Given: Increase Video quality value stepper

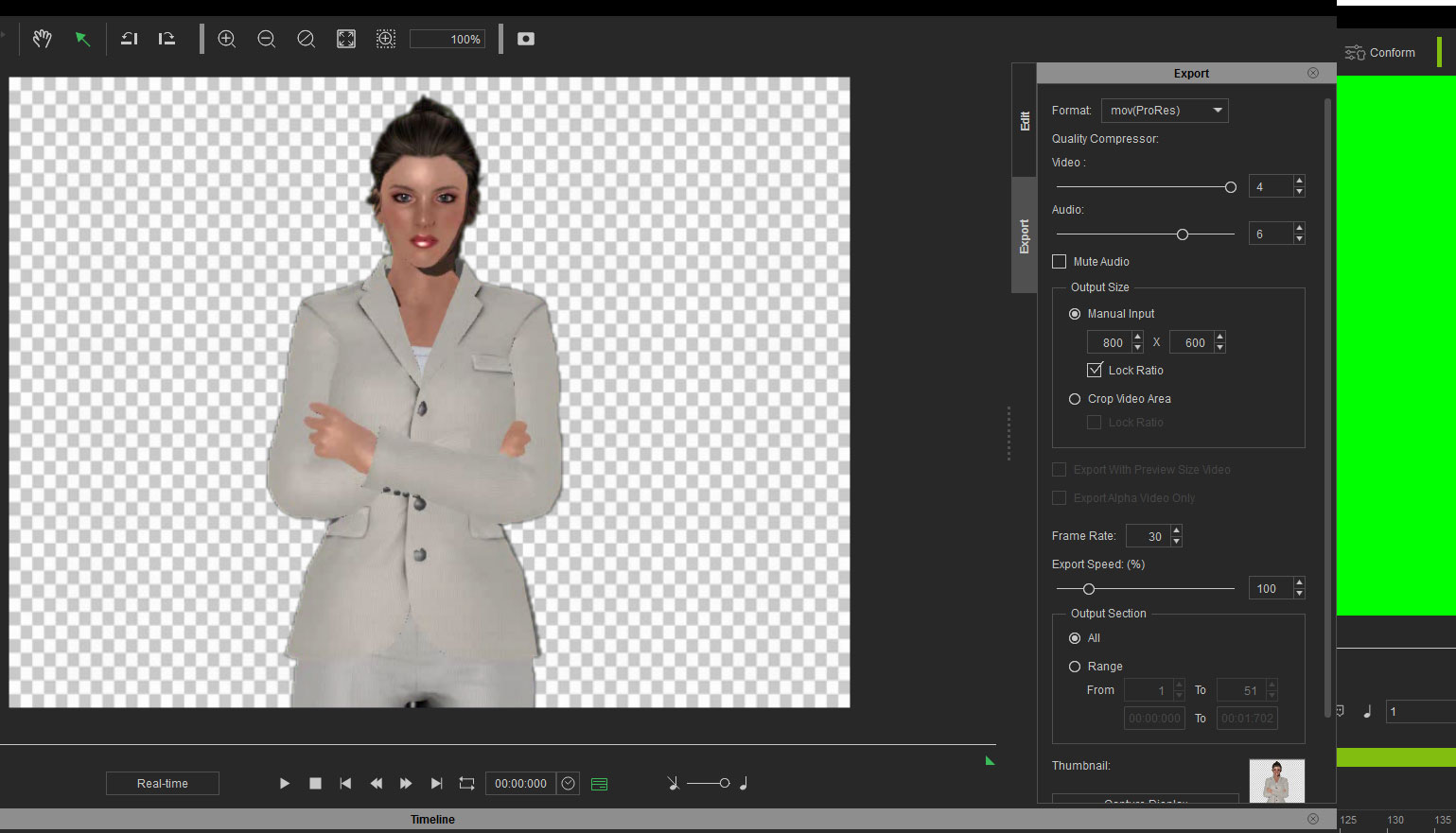Looking at the screenshot, I should [1299, 181].
